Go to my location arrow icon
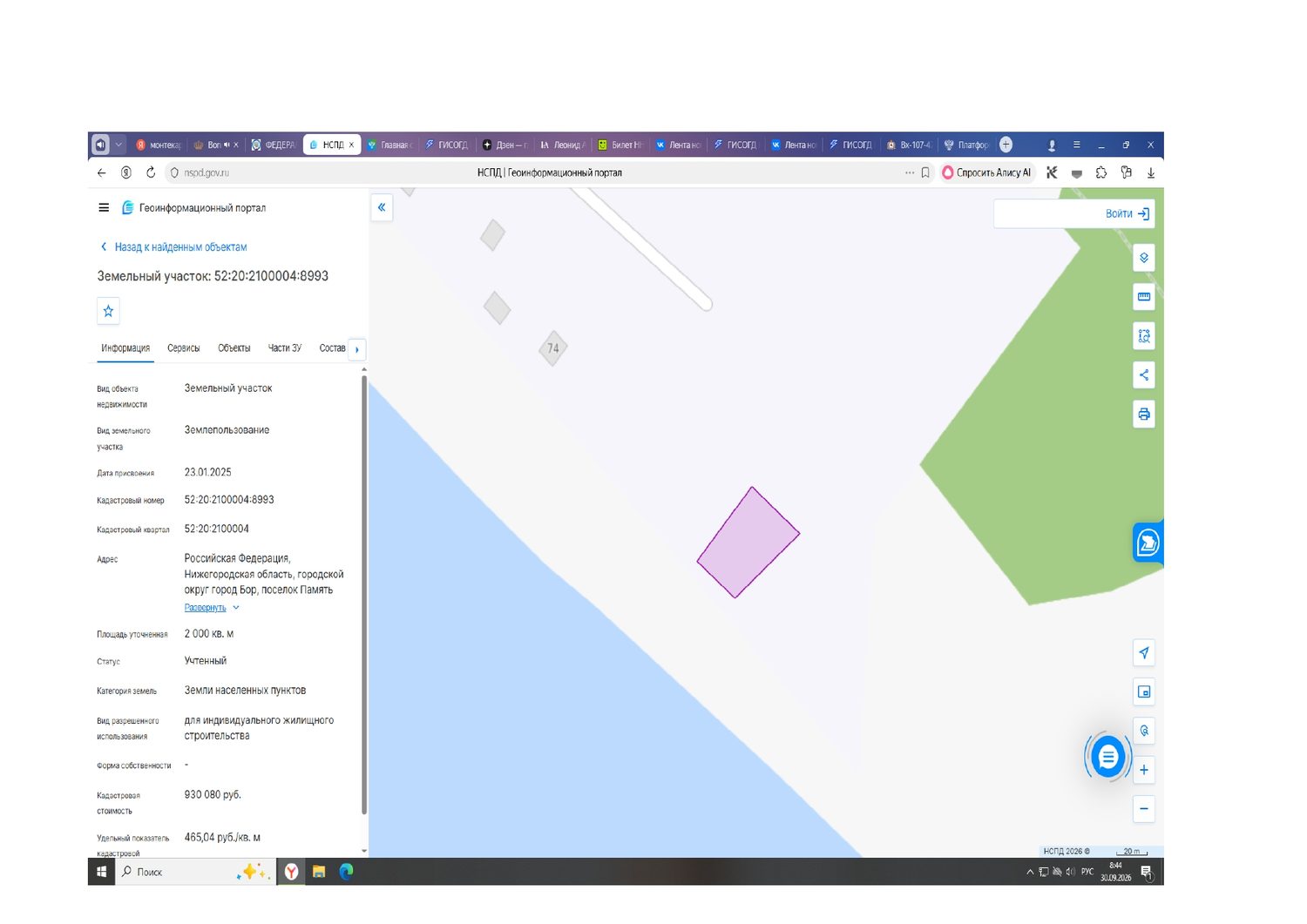Image resolution: width=1307 pixels, height=924 pixels. pos(1144,652)
